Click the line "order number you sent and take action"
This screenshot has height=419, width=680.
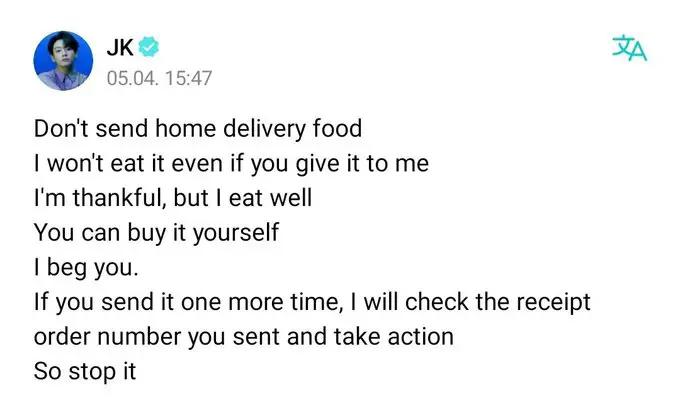pyautogui.click(x=244, y=337)
